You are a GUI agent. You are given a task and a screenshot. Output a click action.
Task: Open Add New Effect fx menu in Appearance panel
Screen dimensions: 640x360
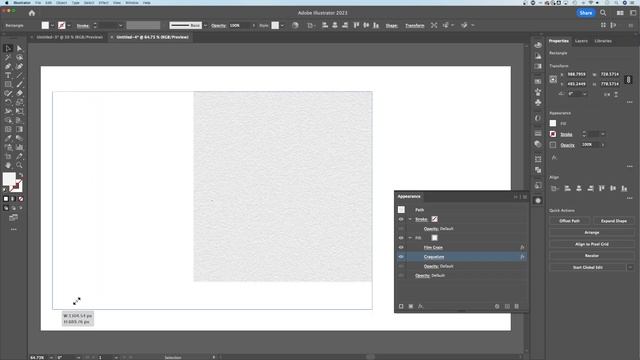(x=420, y=306)
